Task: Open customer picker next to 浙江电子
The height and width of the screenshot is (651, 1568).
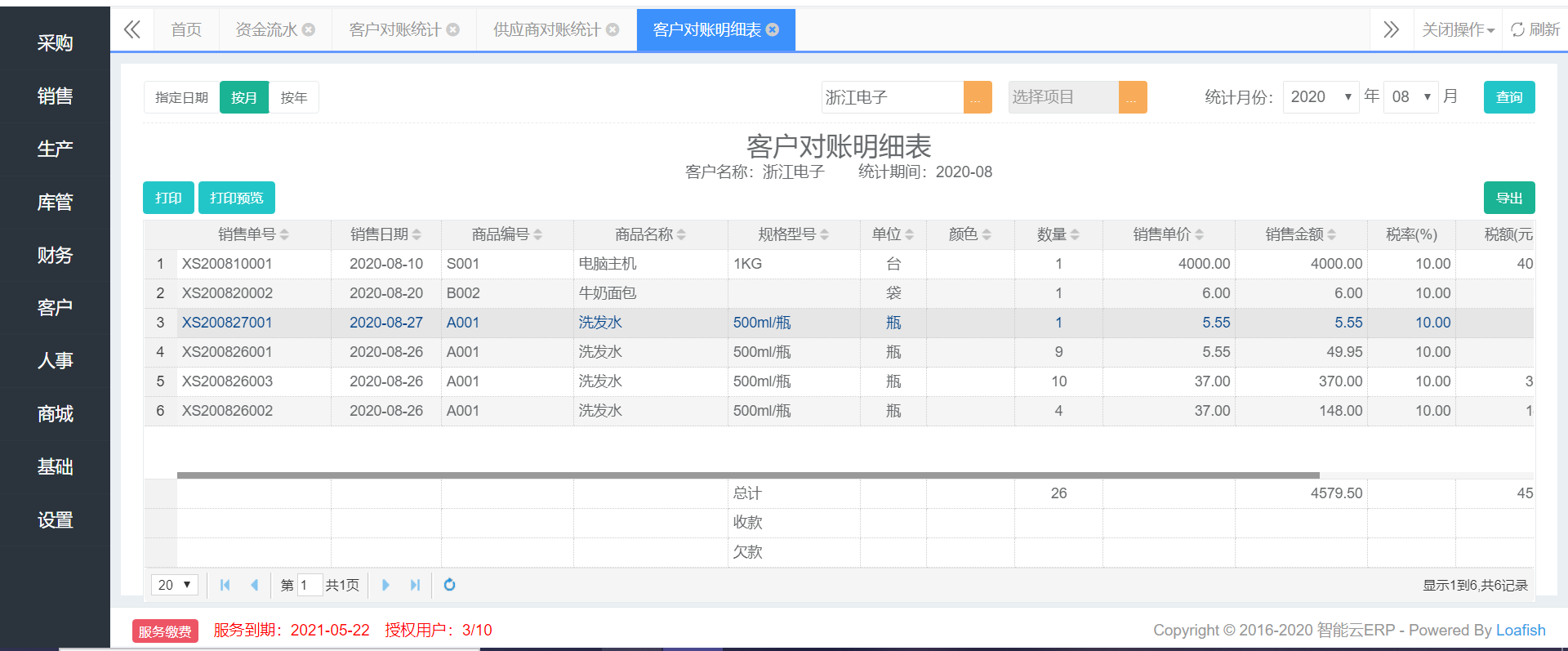Action: (x=978, y=97)
